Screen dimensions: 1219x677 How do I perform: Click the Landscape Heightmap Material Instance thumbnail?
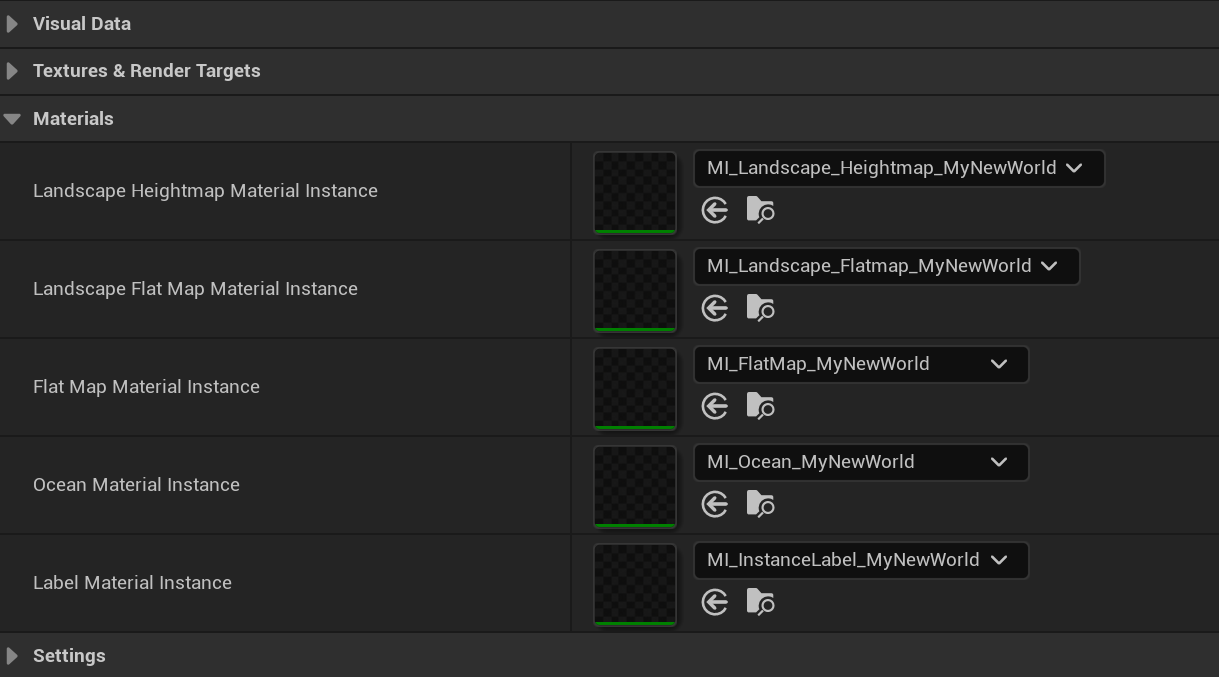pos(635,193)
